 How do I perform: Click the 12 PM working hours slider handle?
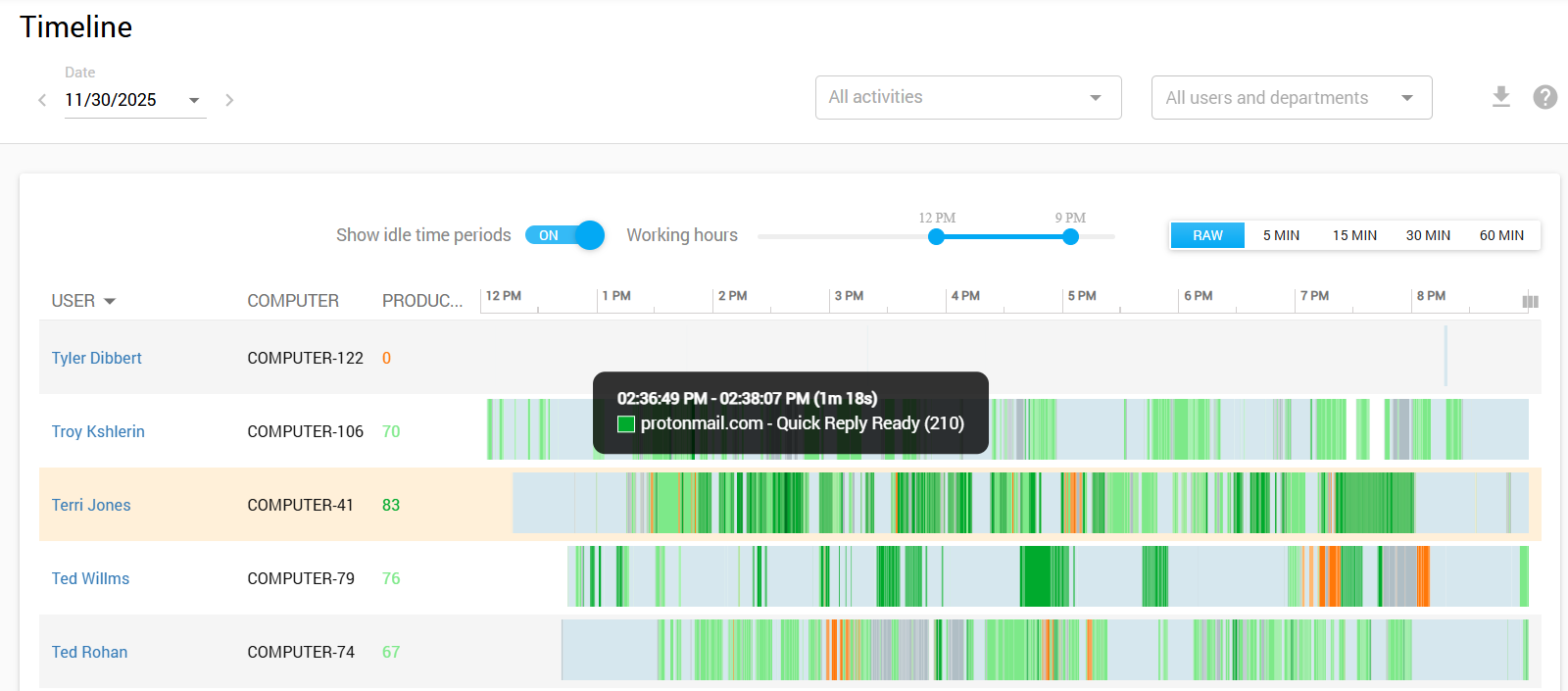point(936,236)
